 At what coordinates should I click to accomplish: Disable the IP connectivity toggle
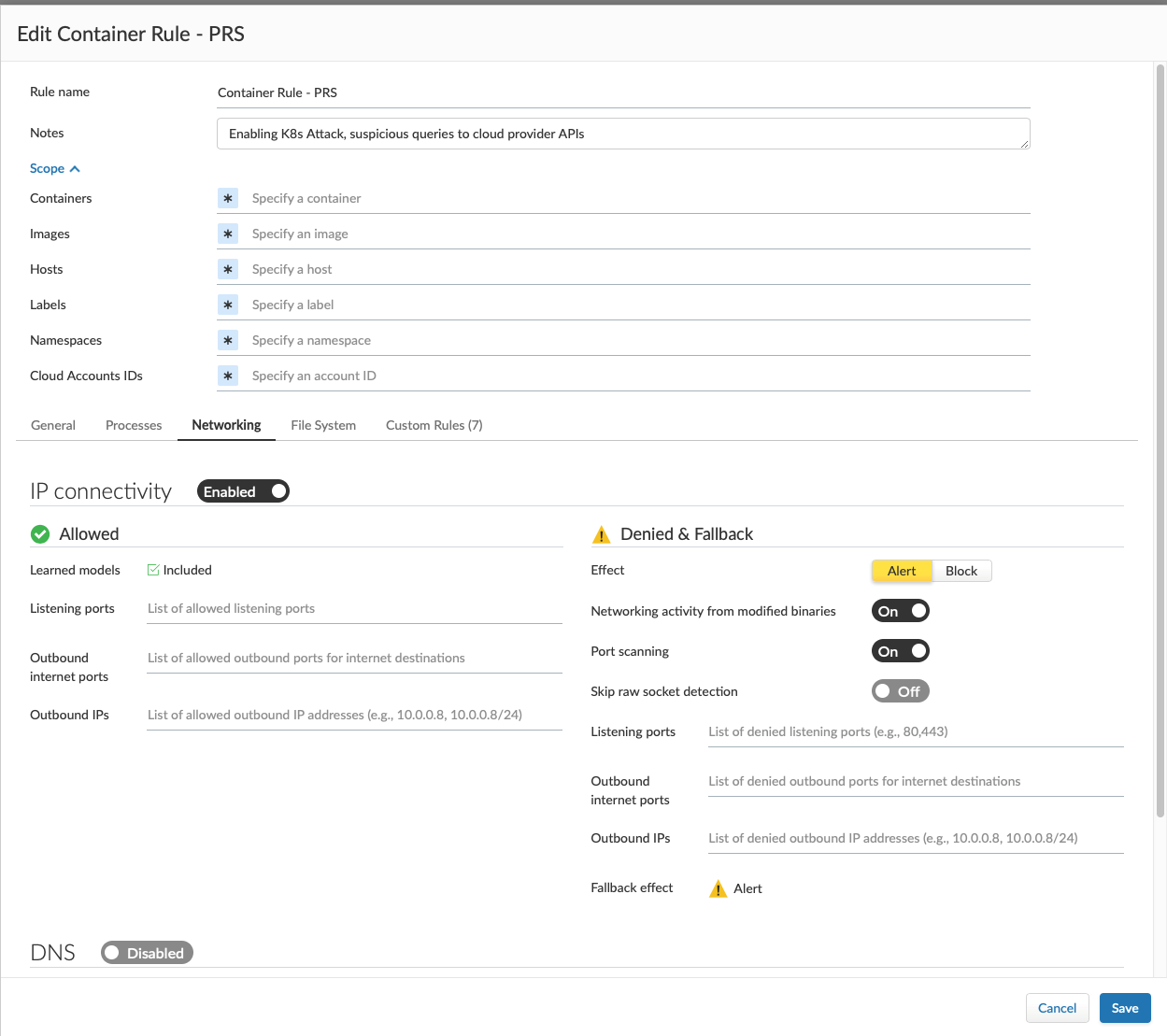pos(243,491)
